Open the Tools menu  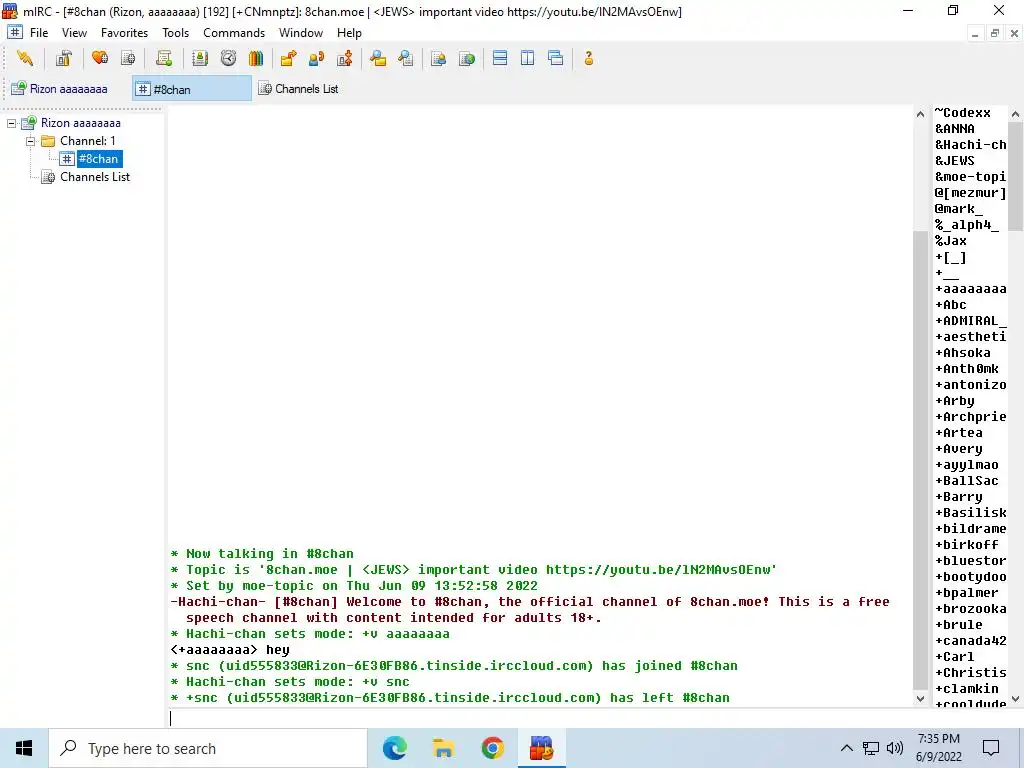(x=176, y=33)
